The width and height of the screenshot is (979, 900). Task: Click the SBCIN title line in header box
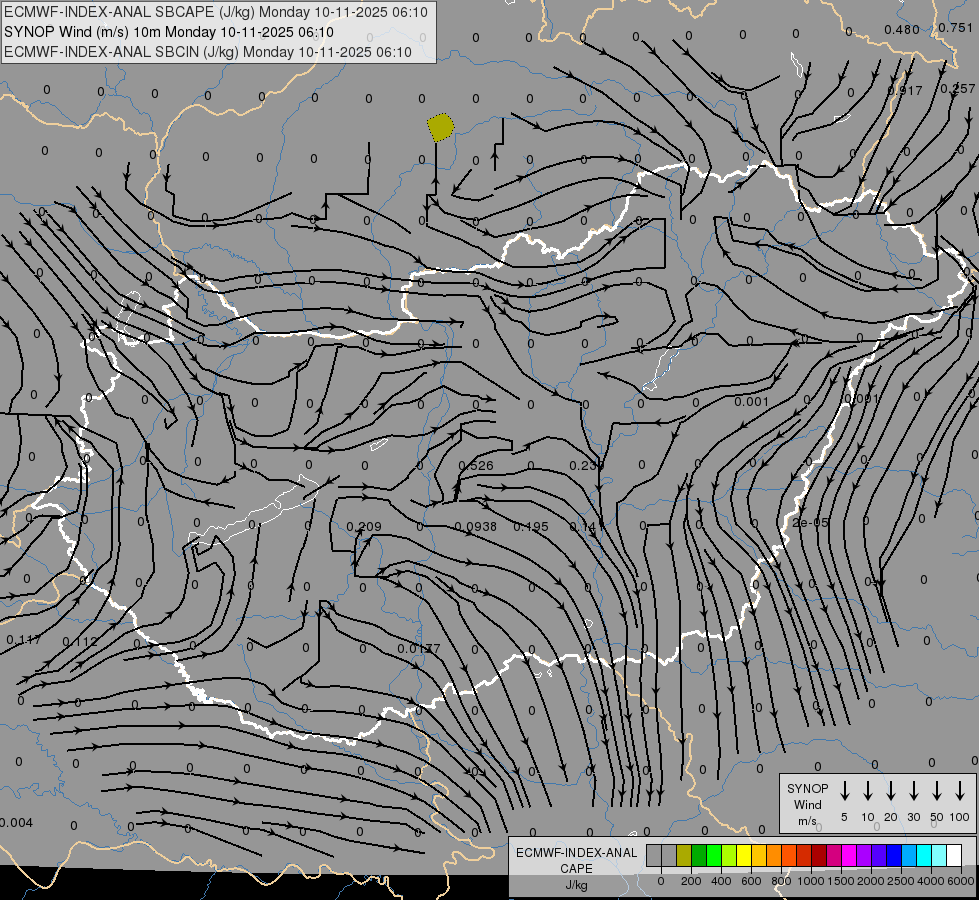208,52
